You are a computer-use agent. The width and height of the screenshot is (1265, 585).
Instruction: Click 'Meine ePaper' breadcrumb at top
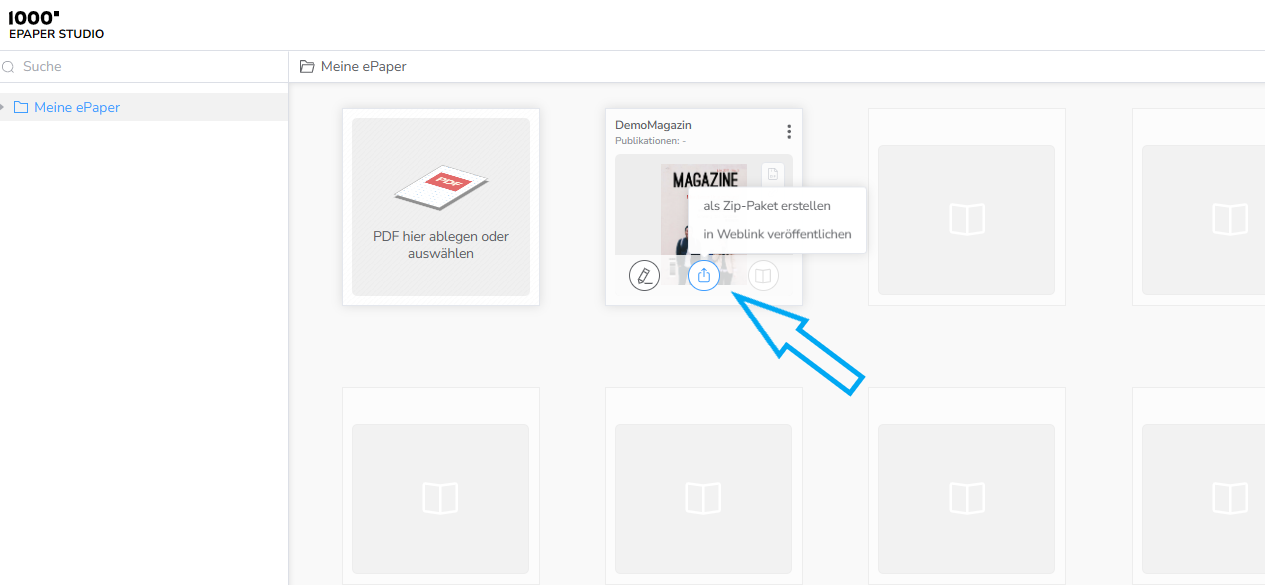363,67
